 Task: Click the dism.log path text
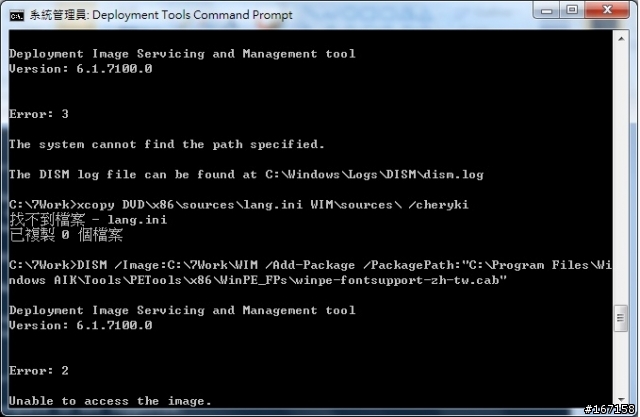[x=374, y=175]
